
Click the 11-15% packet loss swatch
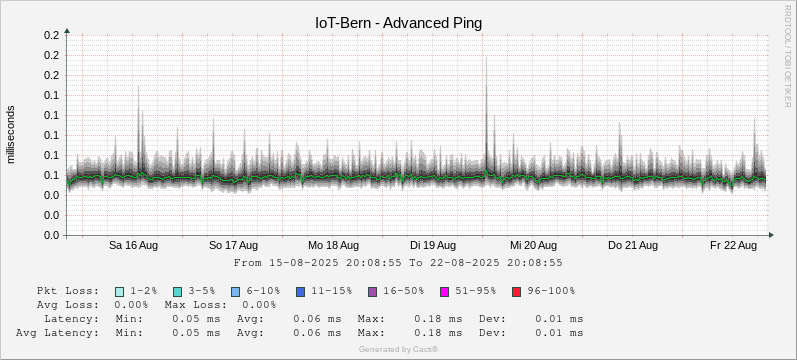300,292
